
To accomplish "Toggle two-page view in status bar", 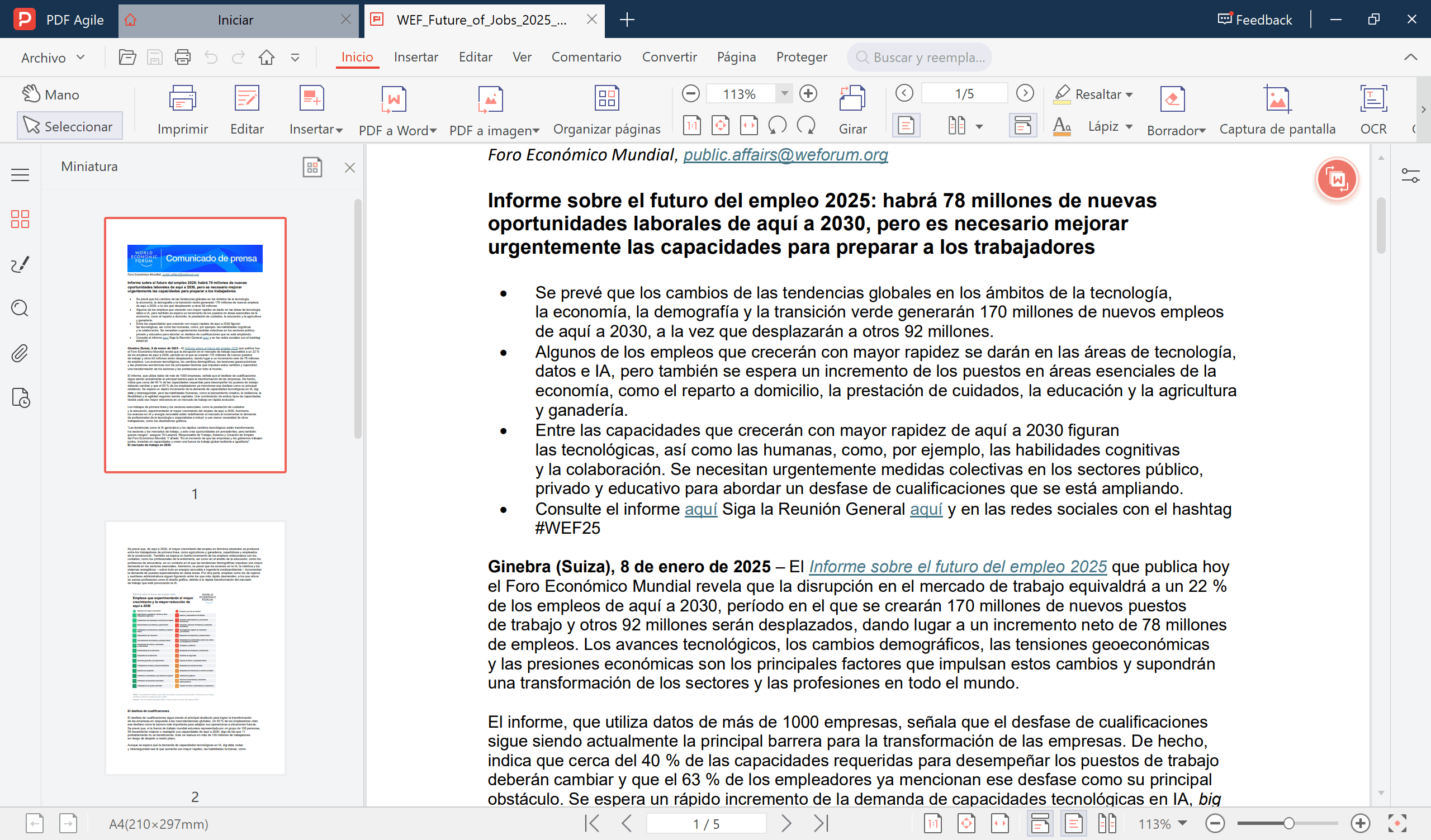I will [x=1107, y=824].
